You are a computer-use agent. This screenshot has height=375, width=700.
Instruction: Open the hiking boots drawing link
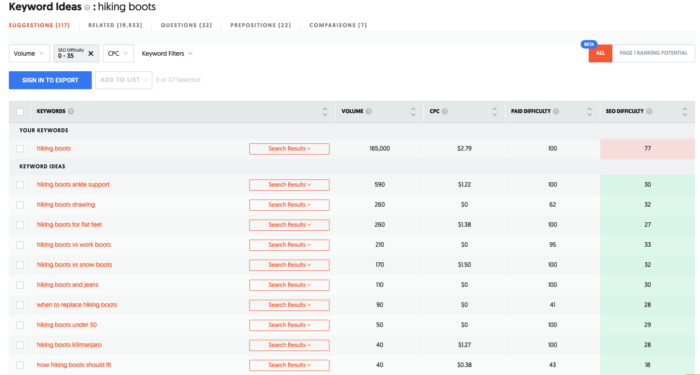coord(66,204)
